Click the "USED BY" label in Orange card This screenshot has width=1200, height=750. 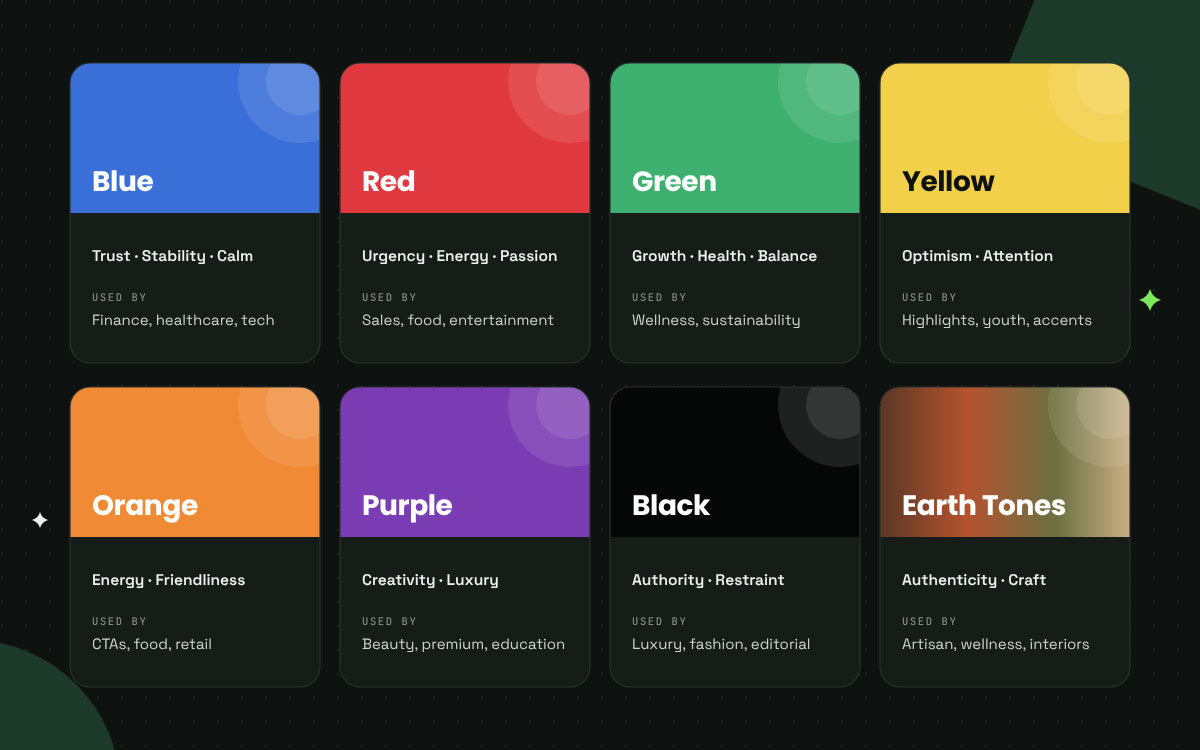(119, 621)
